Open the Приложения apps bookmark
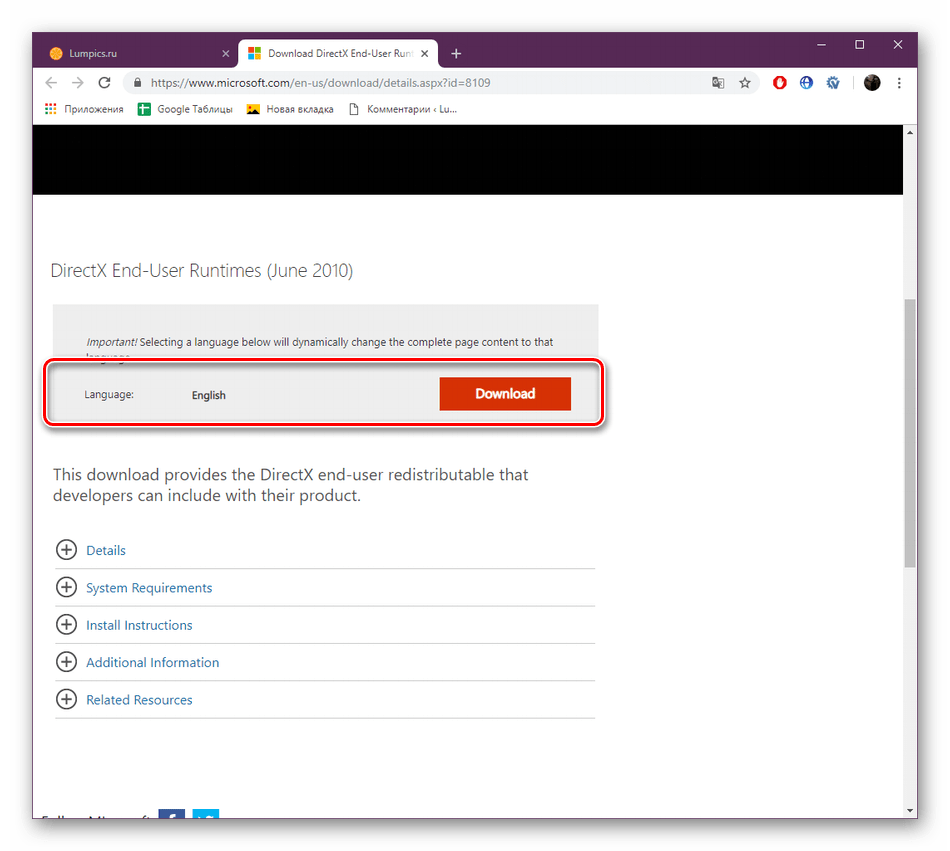Image resolution: width=950 pixels, height=851 pixels. (84, 109)
